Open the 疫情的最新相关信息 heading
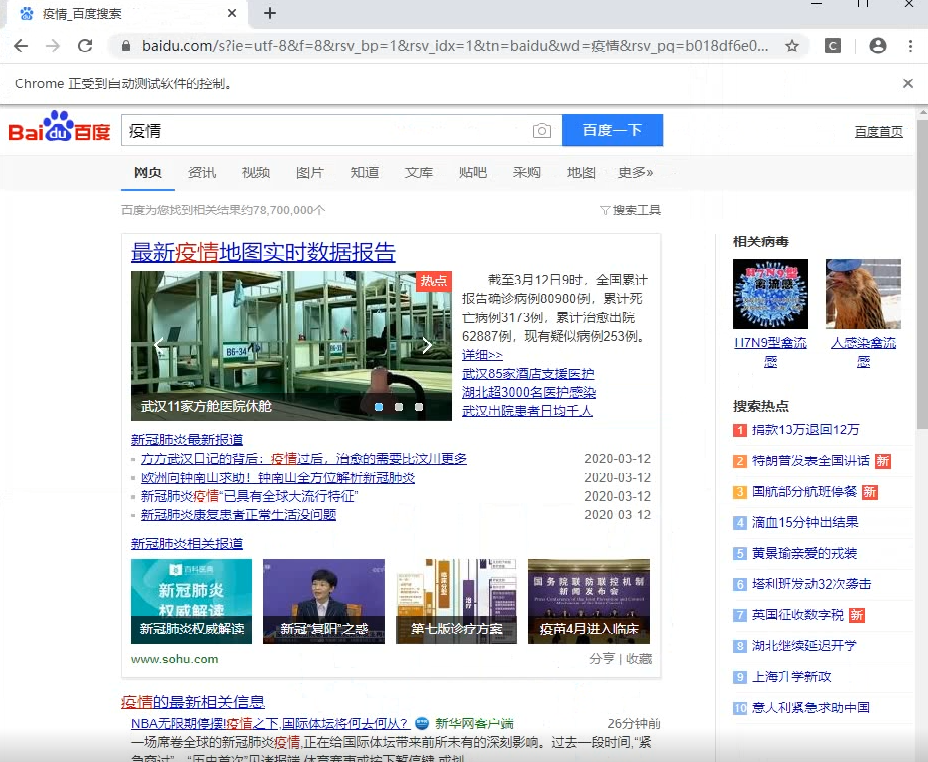 pos(193,702)
